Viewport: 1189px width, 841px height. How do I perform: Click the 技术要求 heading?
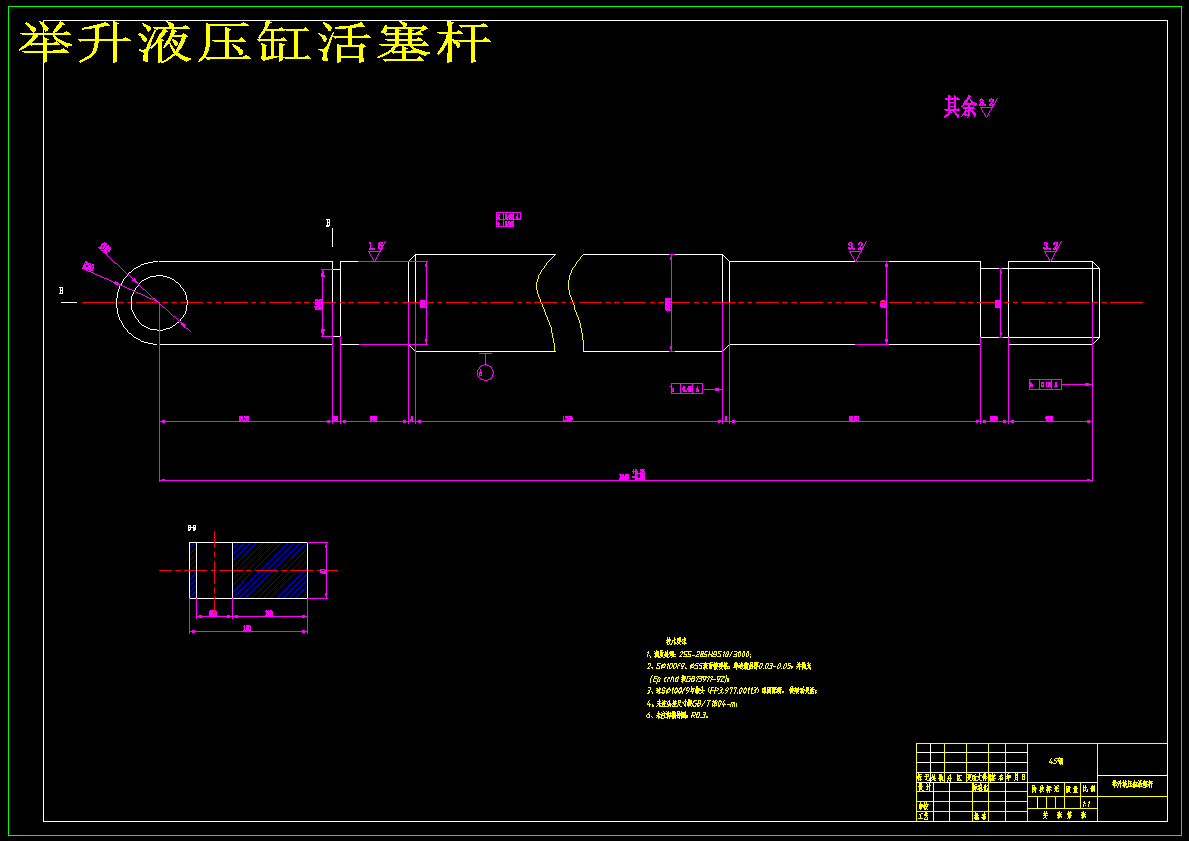(676, 642)
